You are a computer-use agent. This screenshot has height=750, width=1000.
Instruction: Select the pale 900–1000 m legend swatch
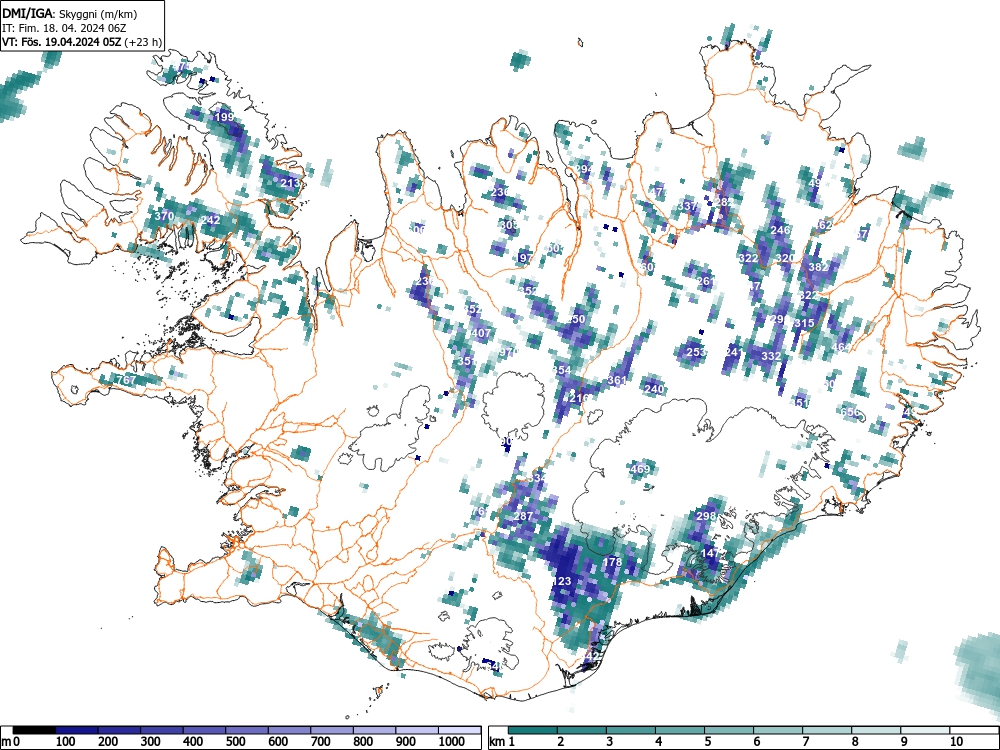point(417,730)
